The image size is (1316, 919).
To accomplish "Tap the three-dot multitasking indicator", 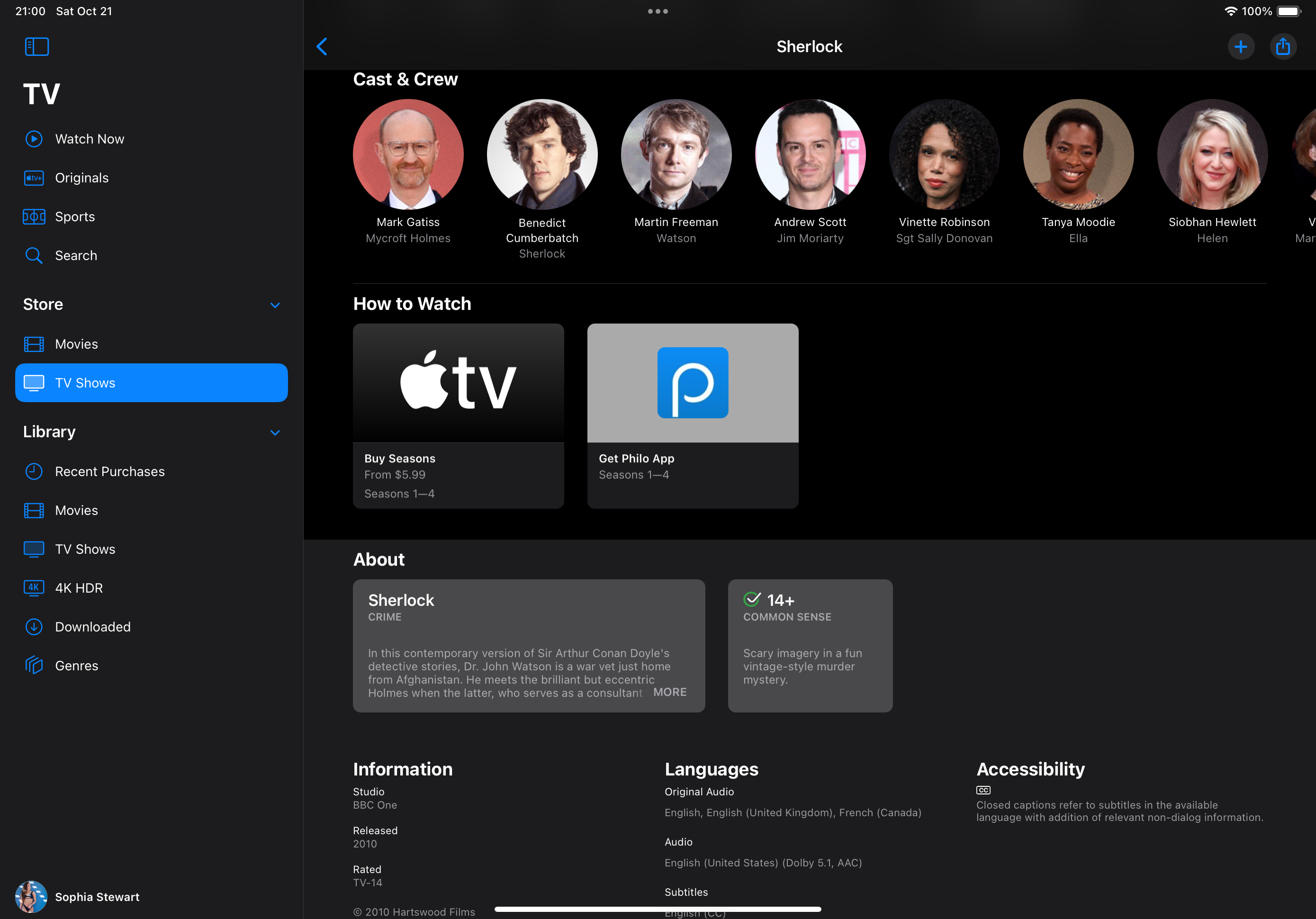I will tap(658, 11).
